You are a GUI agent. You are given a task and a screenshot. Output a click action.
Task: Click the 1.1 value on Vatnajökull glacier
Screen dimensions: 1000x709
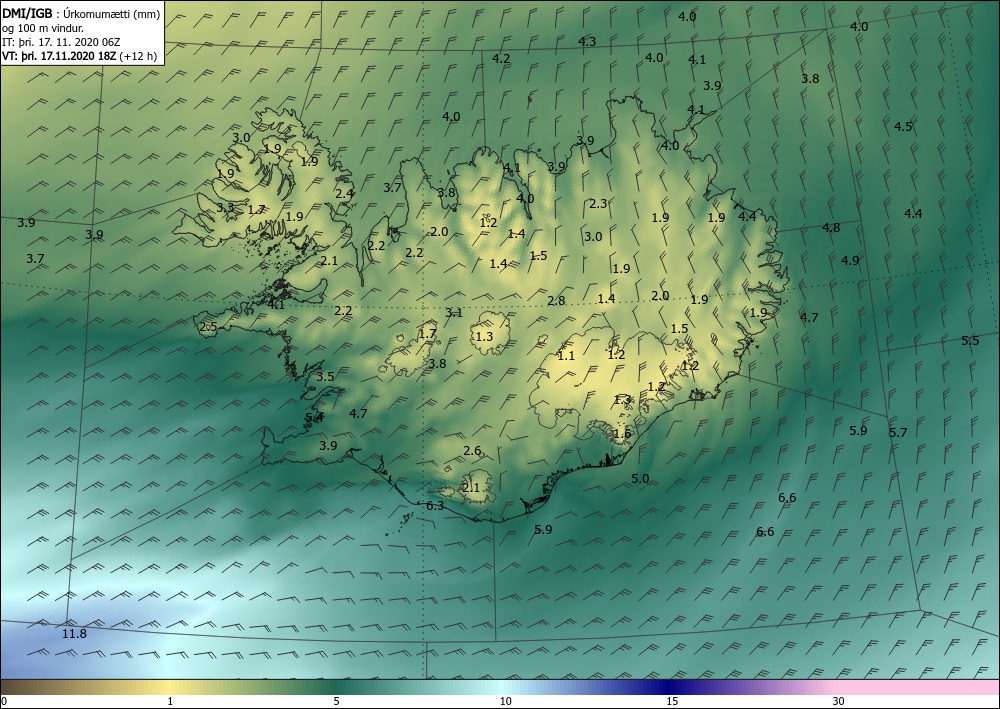click(566, 356)
